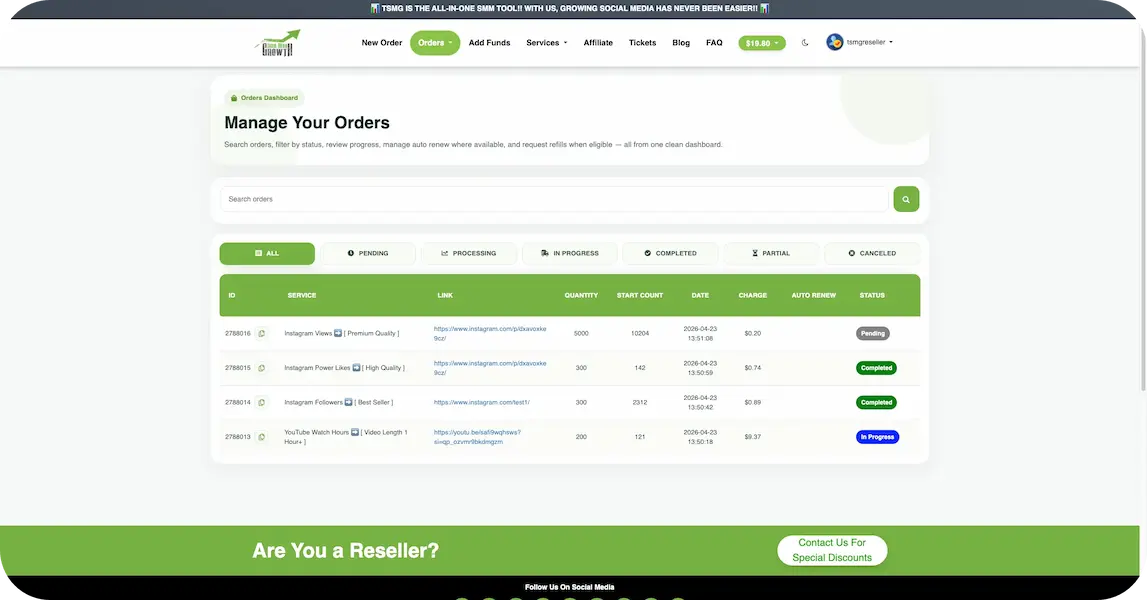This screenshot has width=1147, height=600.
Task: Open the youtu.be link for order 2788013
Action: [x=477, y=437]
